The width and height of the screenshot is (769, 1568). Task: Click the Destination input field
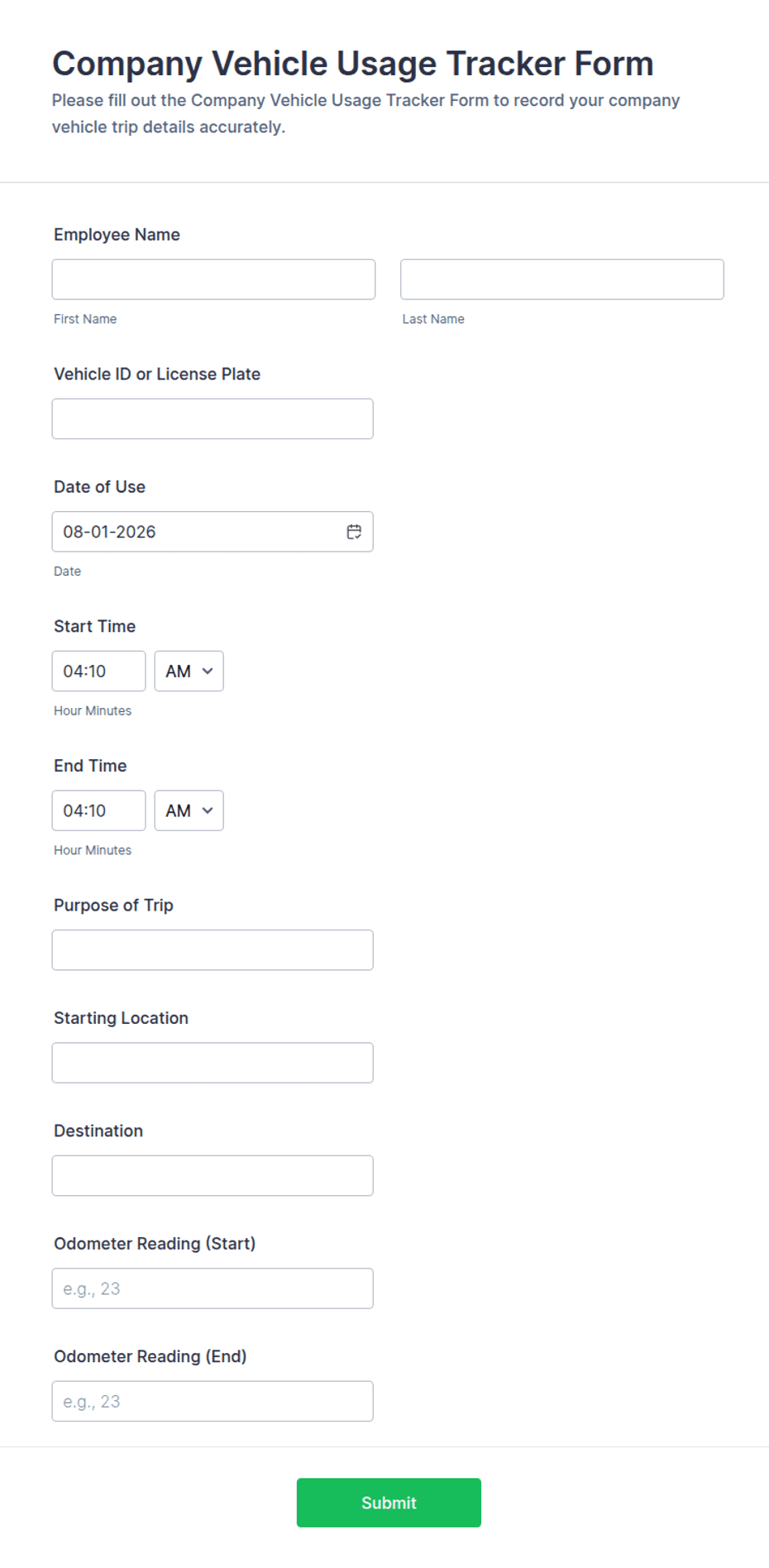213,1175
